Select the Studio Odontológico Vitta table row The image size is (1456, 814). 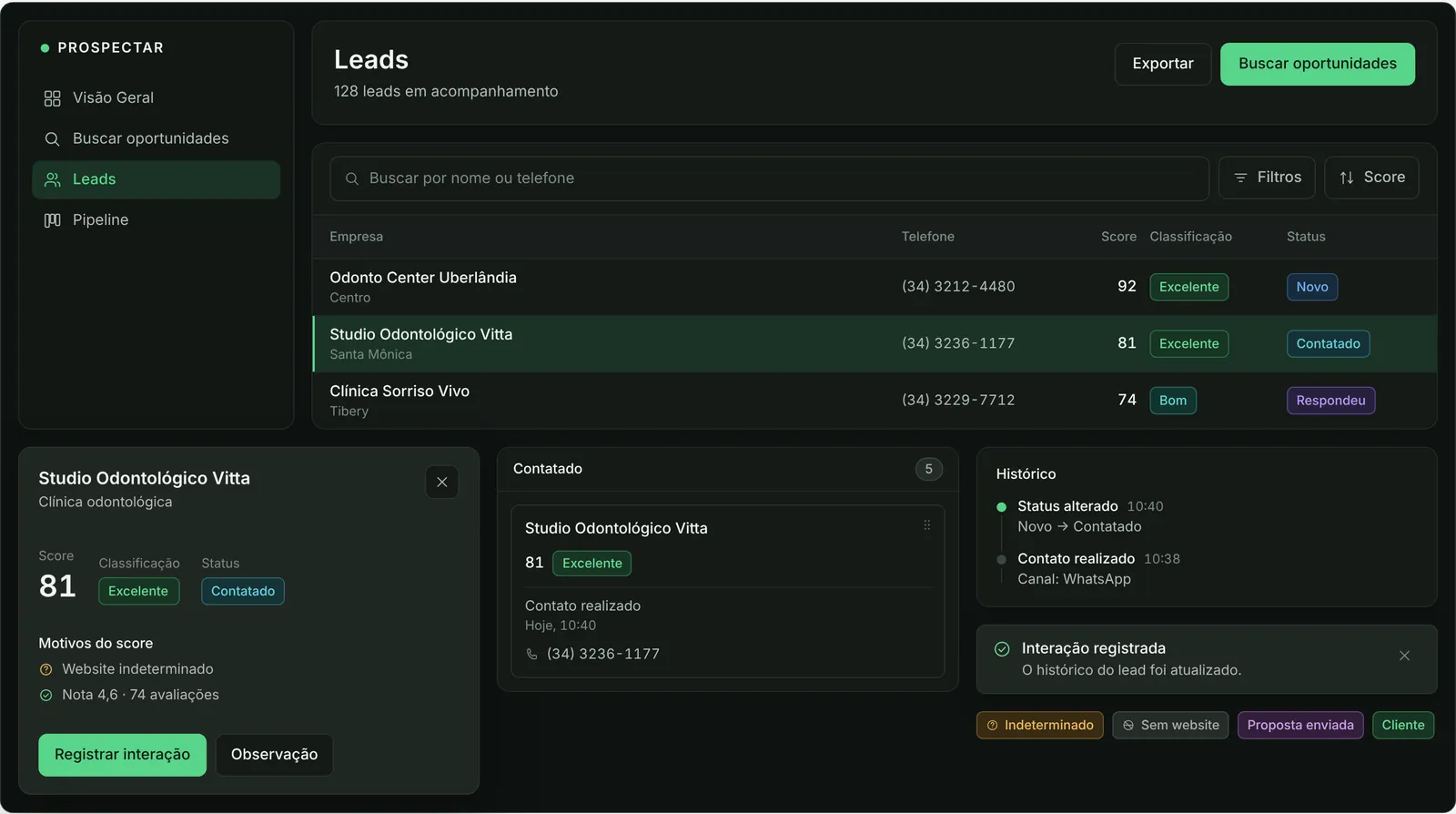point(875,343)
